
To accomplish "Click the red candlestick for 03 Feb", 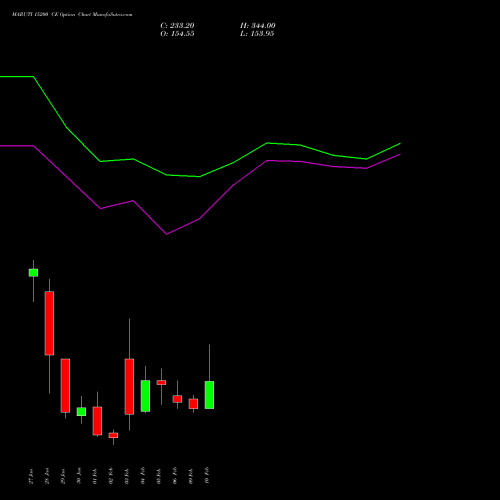I will (x=129, y=387).
